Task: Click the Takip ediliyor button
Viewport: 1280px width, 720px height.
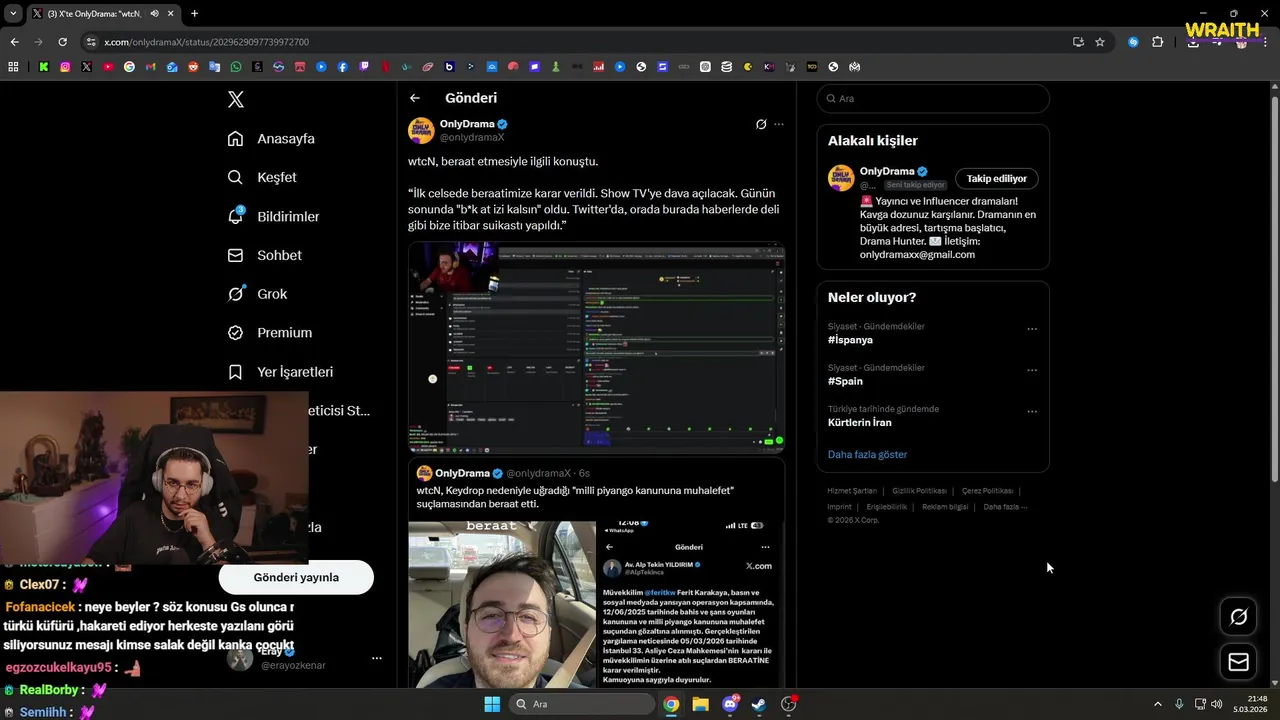Action: (996, 178)
